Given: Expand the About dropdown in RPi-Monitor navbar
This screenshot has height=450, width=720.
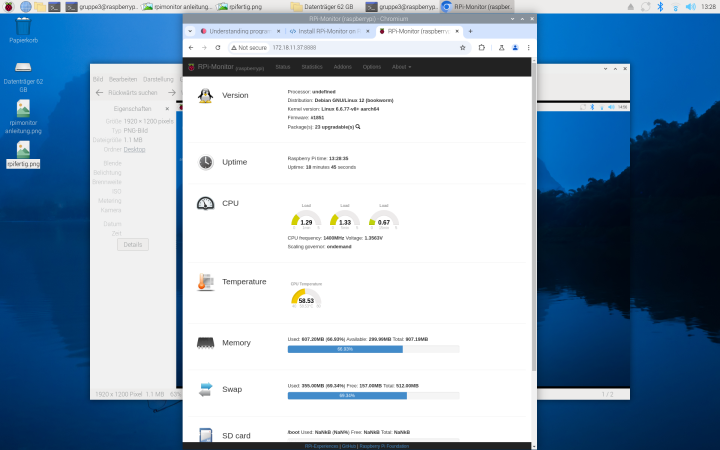Looking at the screenshot, I should (x=401, y=67).
